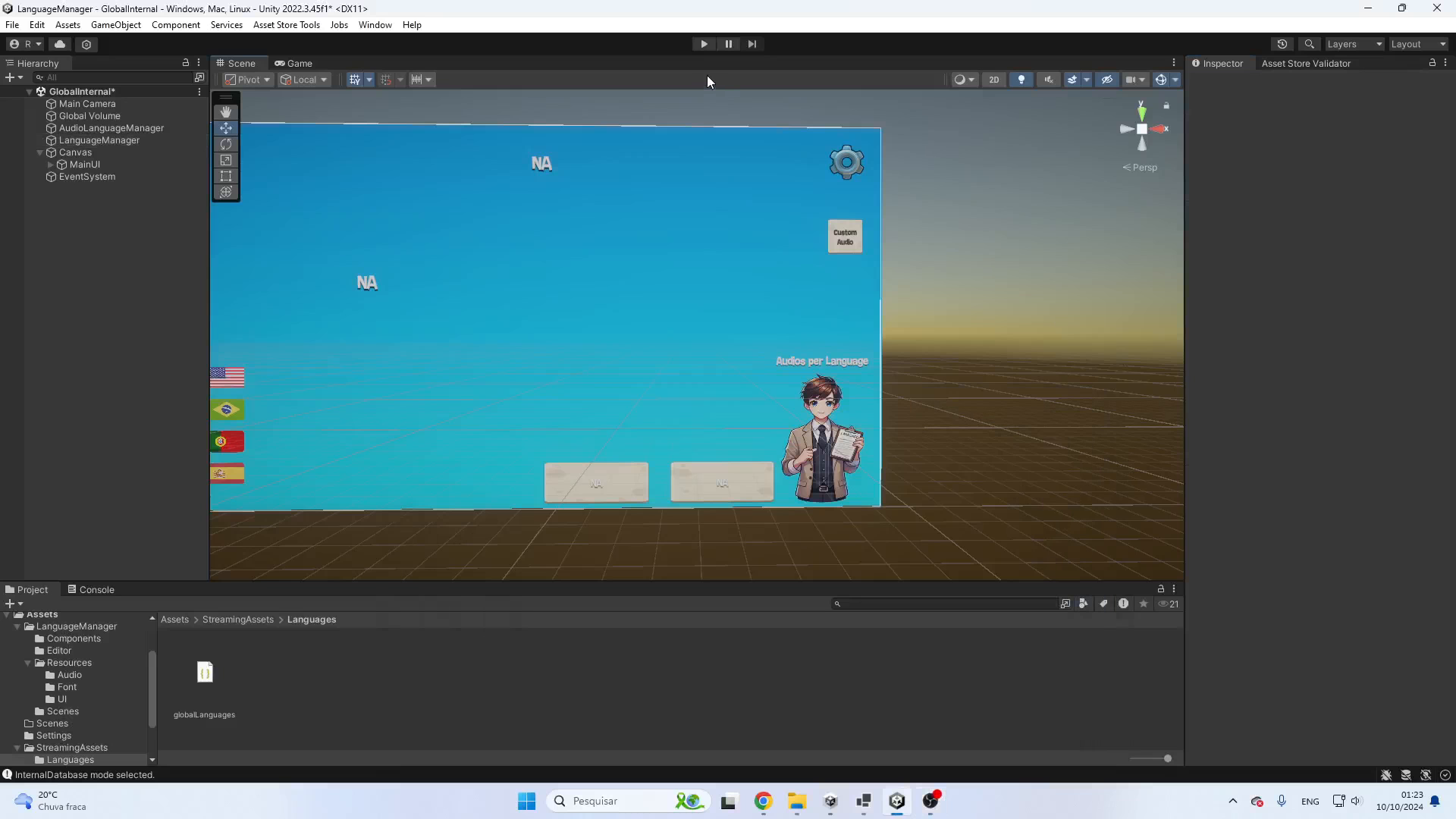Toggle scene audio mute
Screen dimensions: 1456x819
(1049, 80)
